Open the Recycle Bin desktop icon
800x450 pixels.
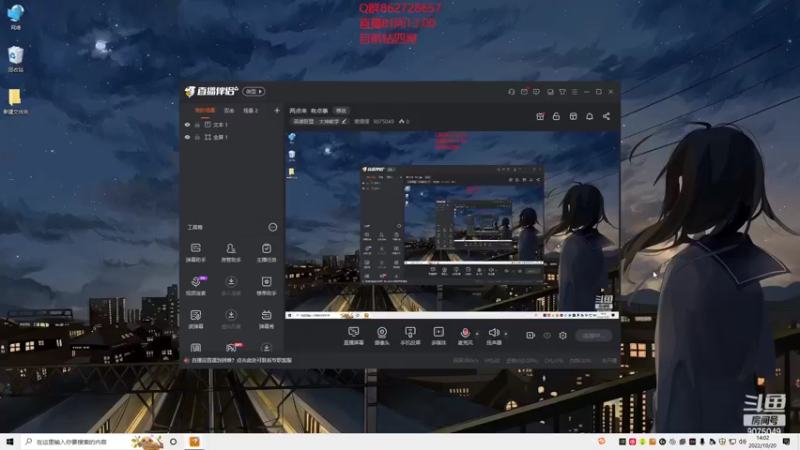[15, 59]
